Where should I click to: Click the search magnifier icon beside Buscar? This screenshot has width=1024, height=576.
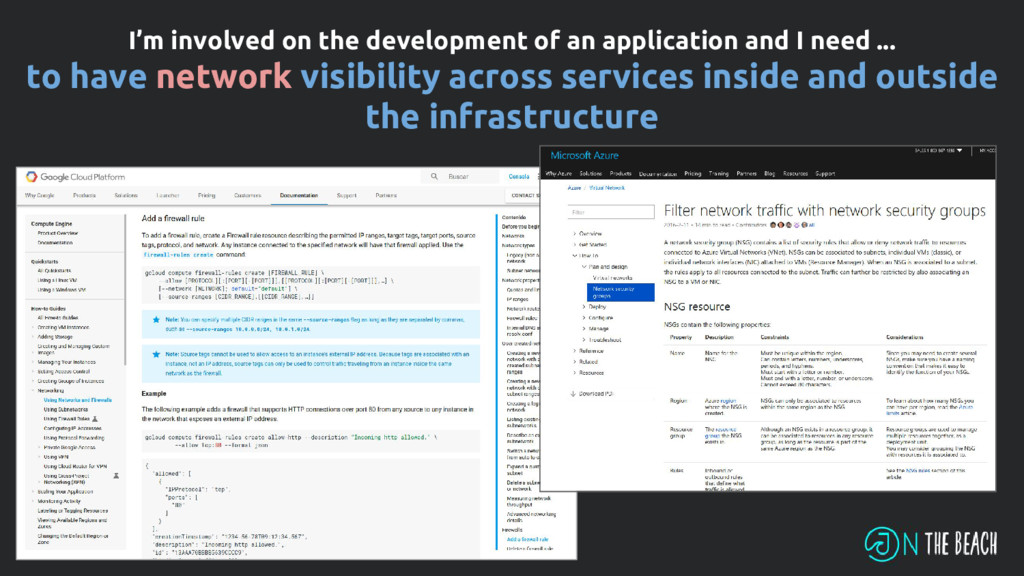(433, 177)
